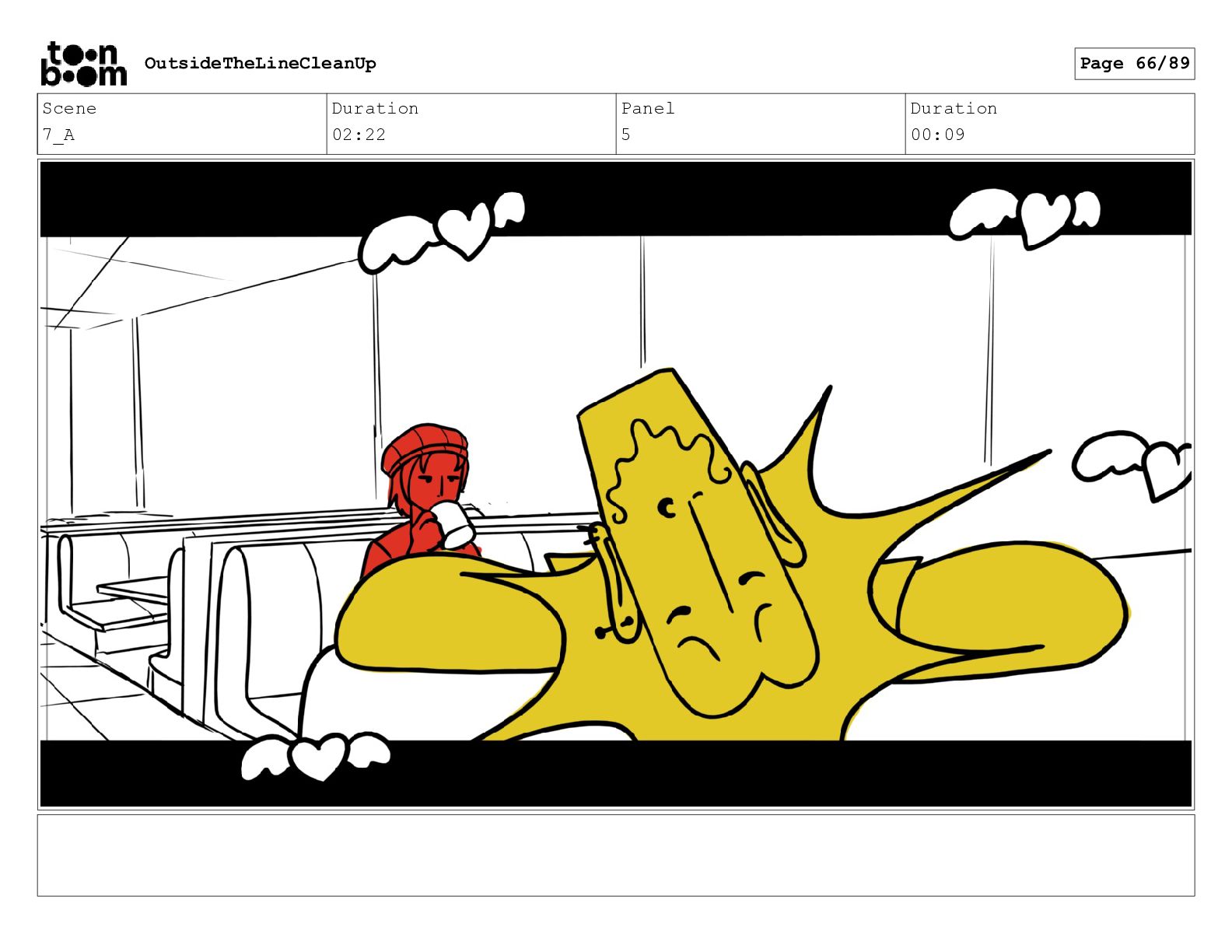
Task: Select the Scene 7_A field
Action: tap(182, 124)
